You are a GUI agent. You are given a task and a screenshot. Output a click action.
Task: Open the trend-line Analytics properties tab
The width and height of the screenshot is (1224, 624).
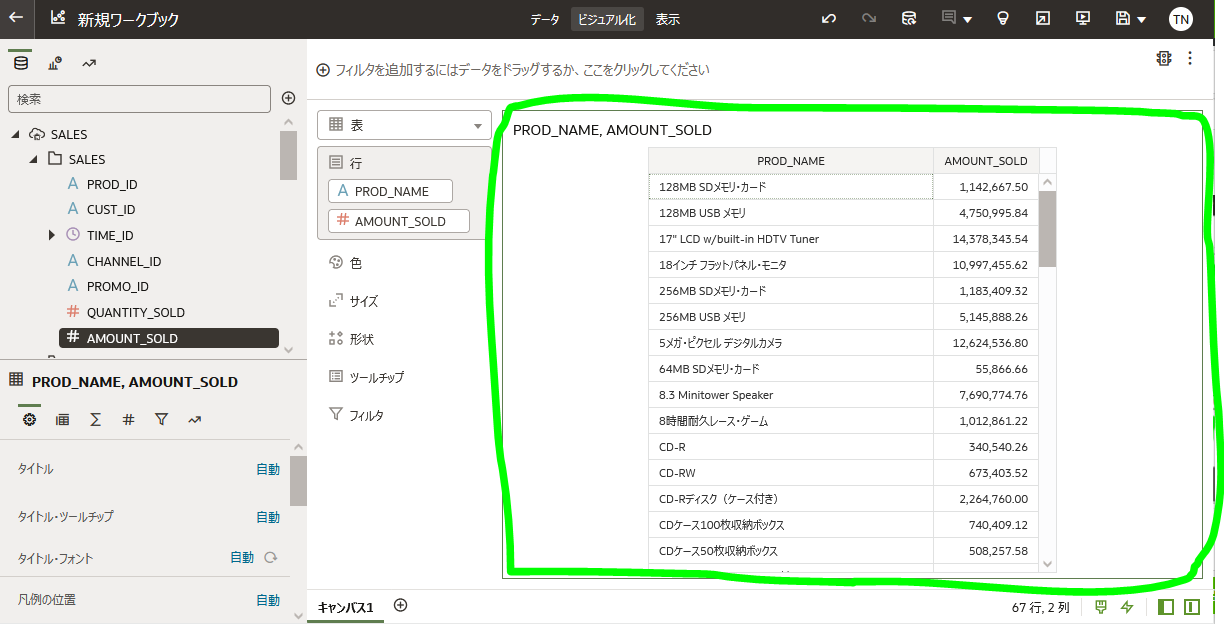coord(194,420)
